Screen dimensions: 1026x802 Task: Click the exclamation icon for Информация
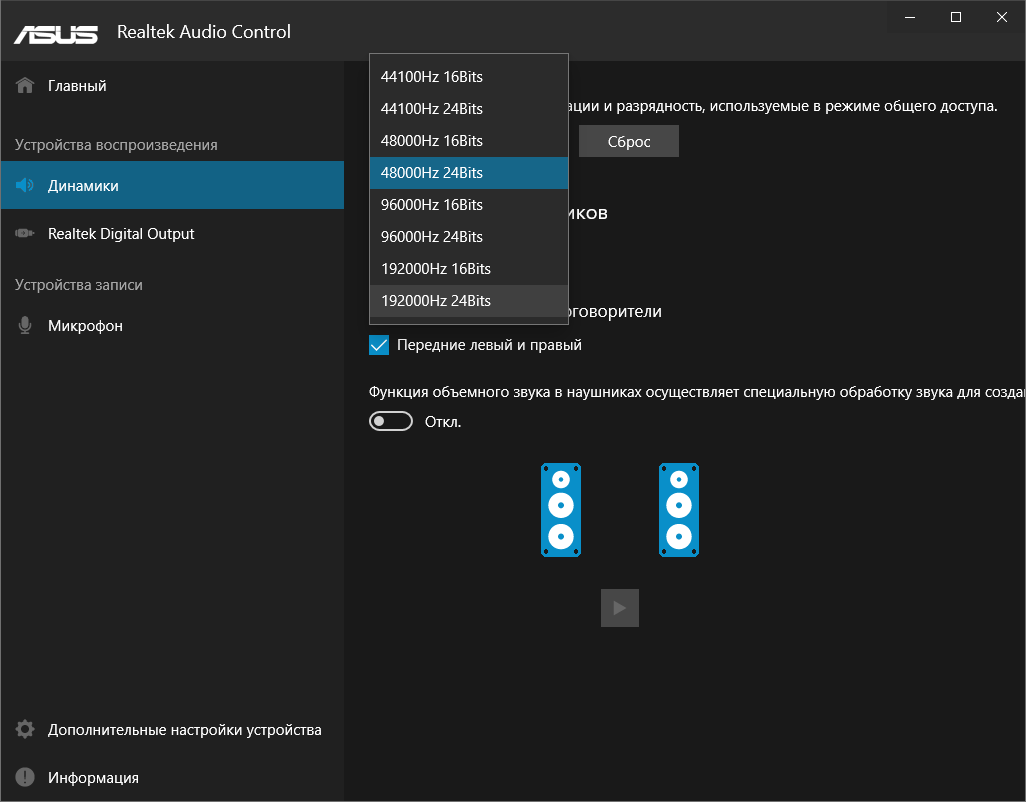[x=26, y=778]
